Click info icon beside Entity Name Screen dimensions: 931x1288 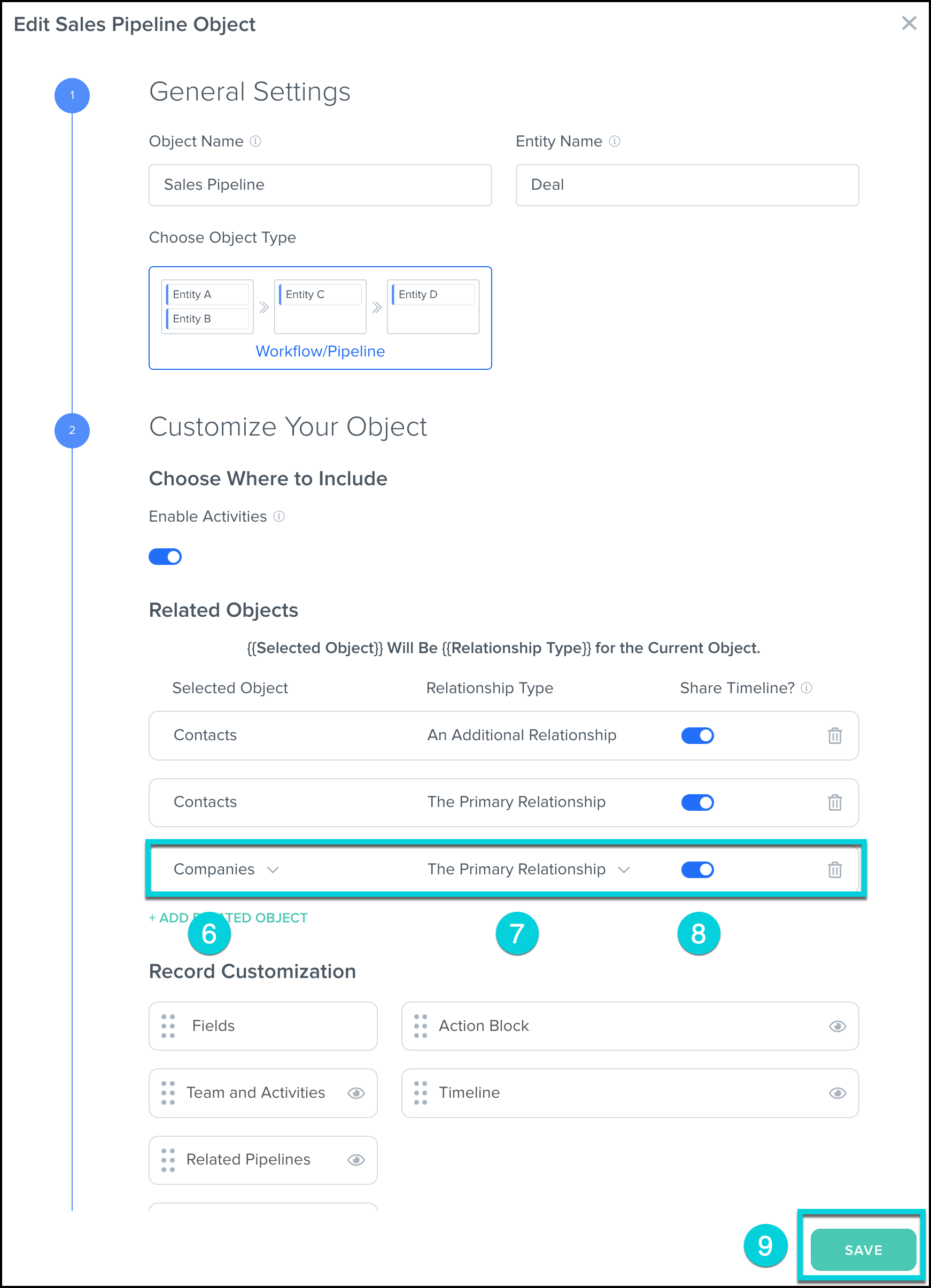[x=614, y=141]
